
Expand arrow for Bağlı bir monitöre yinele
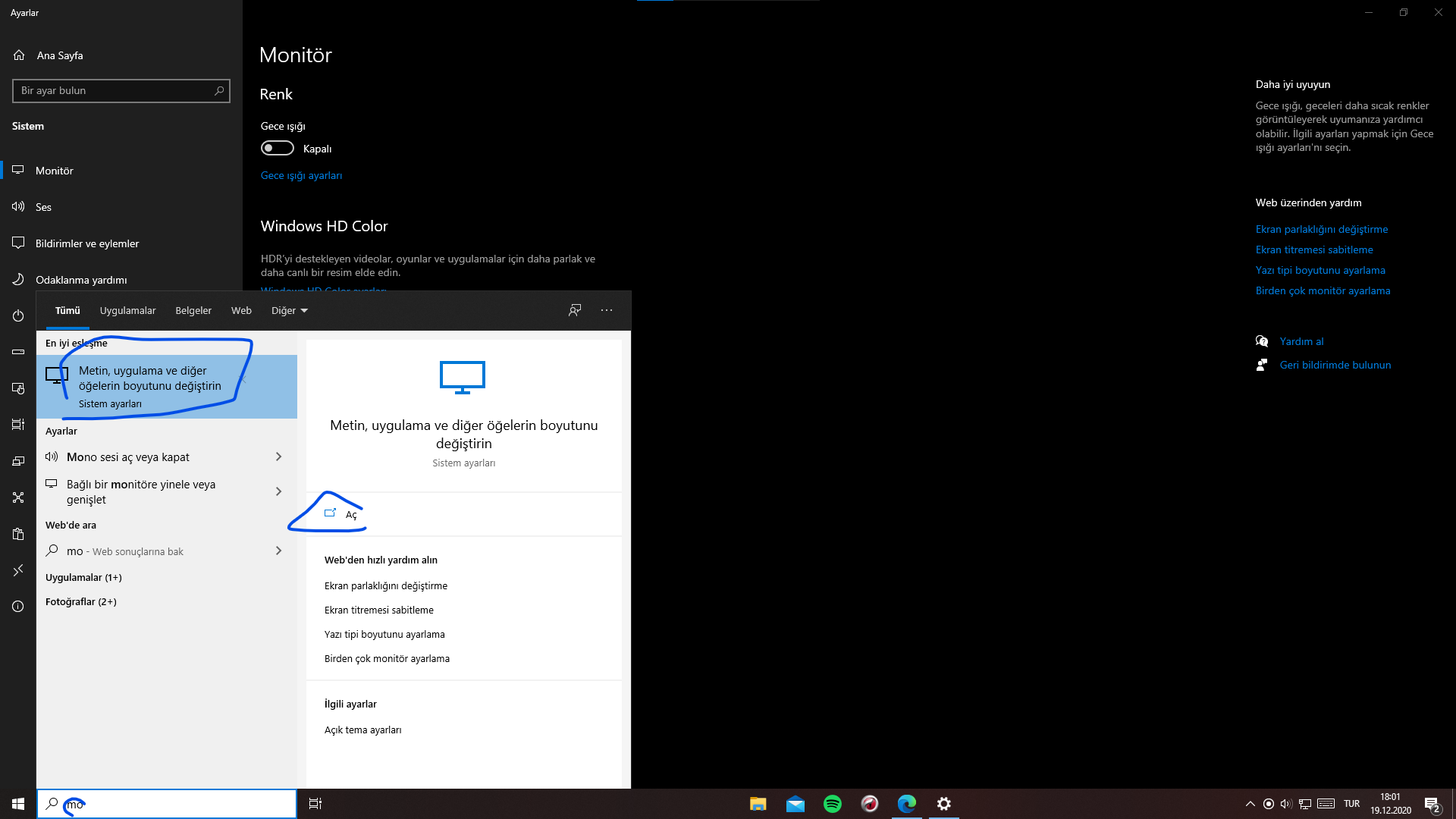(278, 491)
